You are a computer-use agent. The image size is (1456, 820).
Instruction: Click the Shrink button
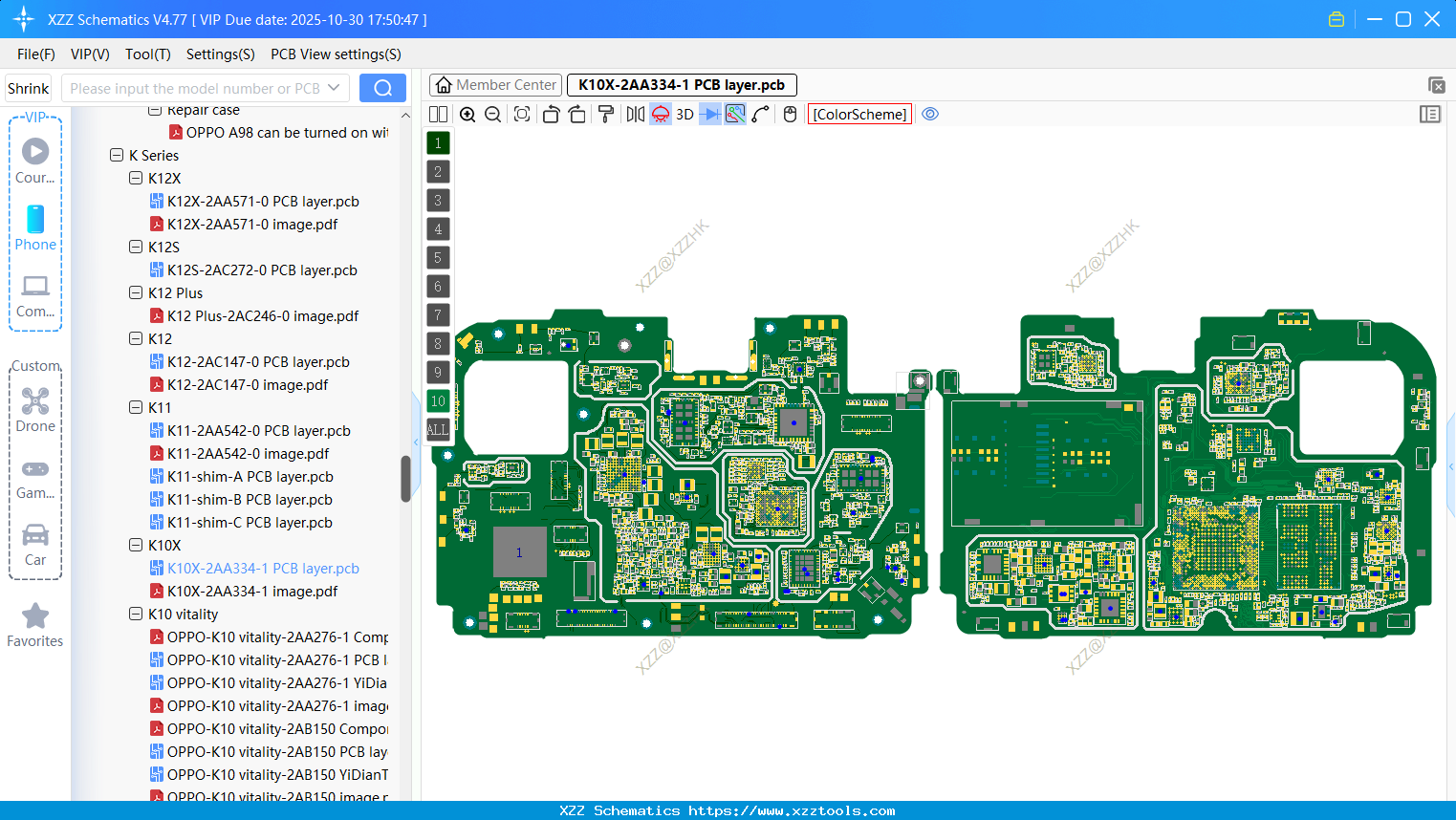point(29,88)
